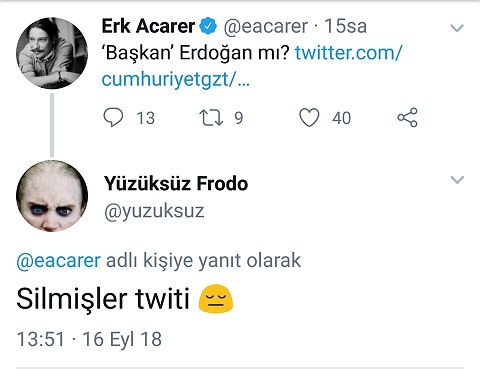Open Yüzüksüz Frodo's profile picture
The height and width of the screenshot is (371, 480).
[x=52, y=196]
